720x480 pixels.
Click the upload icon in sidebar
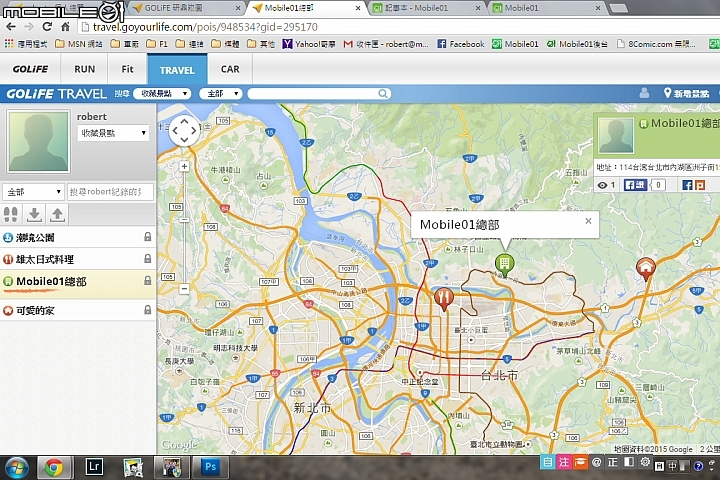[57, 214]
